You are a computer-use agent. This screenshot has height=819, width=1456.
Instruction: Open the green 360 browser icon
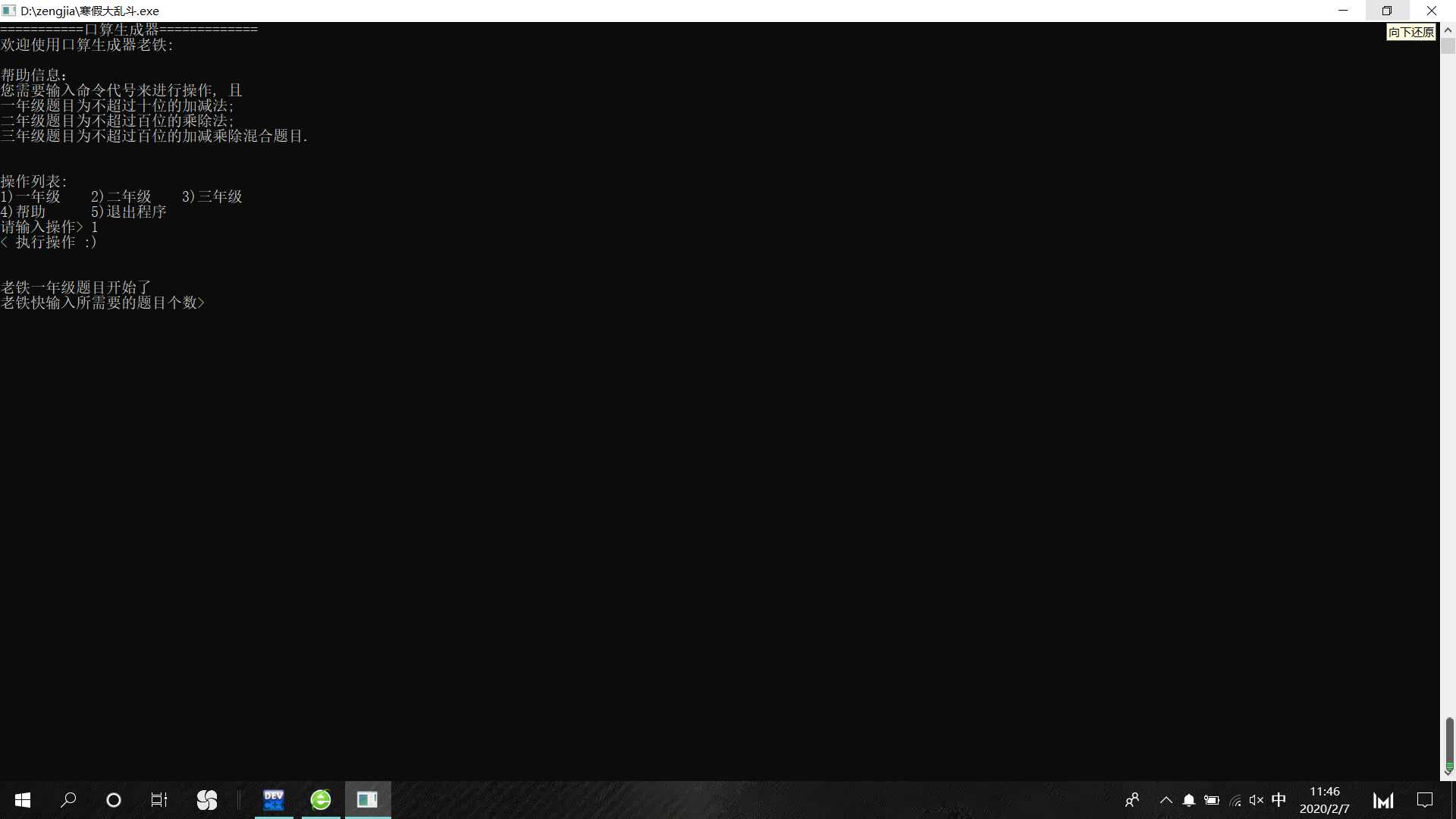click(x=321, y=800)
